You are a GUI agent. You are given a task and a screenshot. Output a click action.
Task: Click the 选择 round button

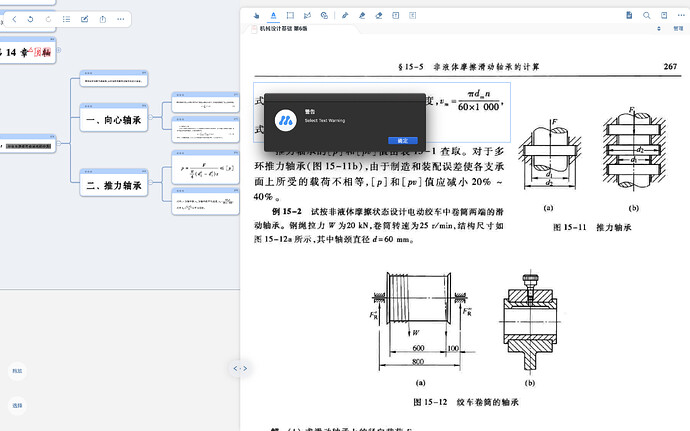click(17, 405)
